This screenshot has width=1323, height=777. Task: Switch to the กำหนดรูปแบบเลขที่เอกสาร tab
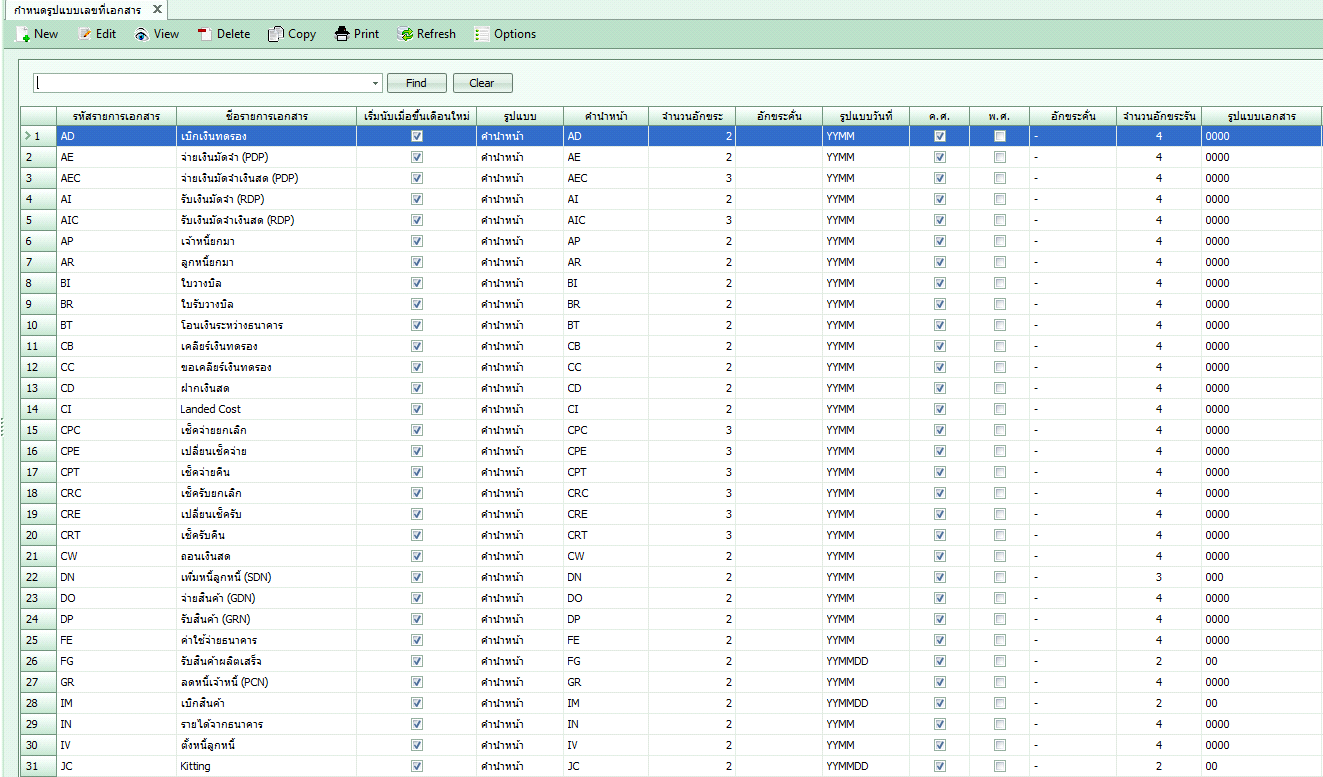coord(75,9)
